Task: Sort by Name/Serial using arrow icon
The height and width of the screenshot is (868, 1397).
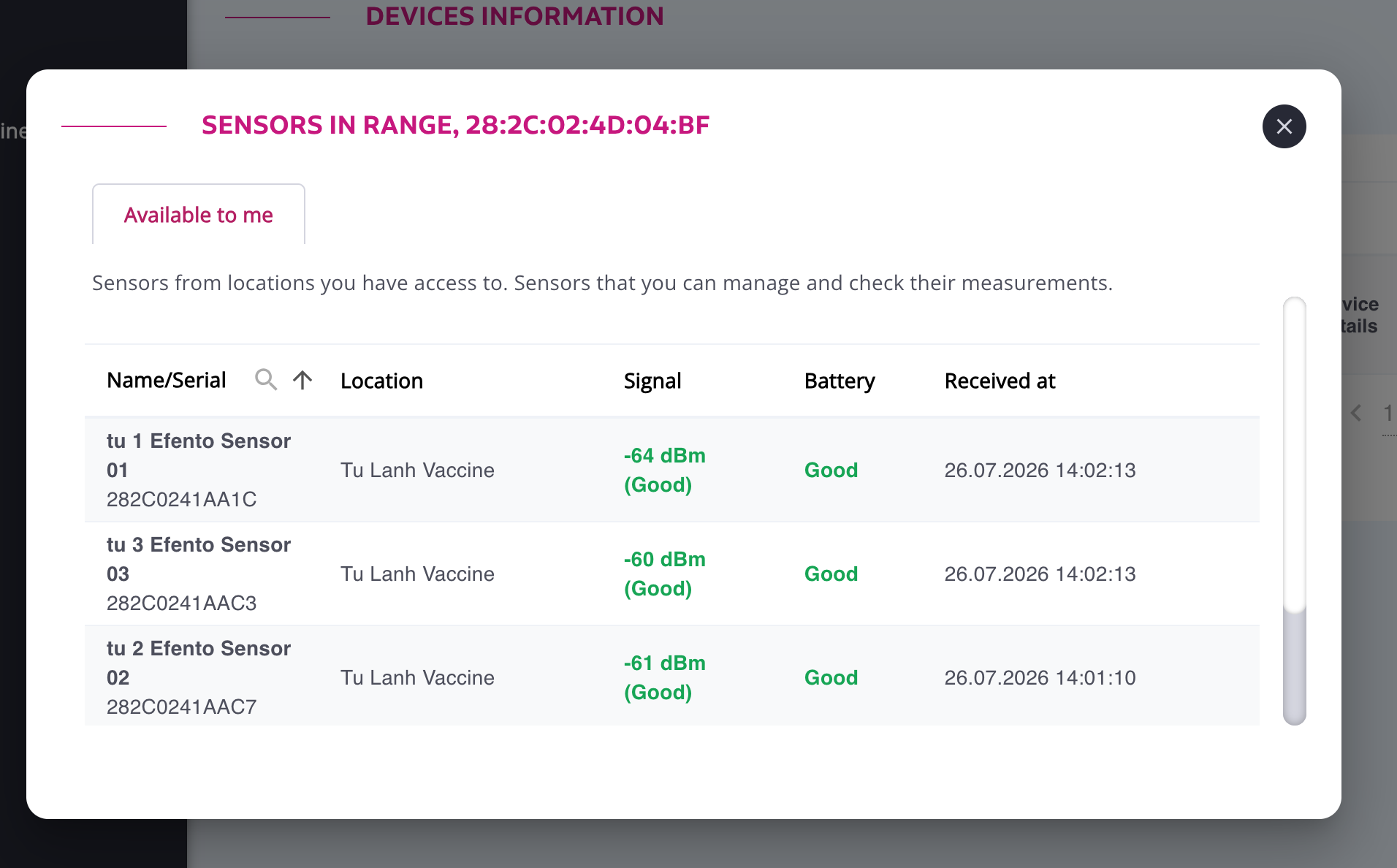Action: coord(302,380)
